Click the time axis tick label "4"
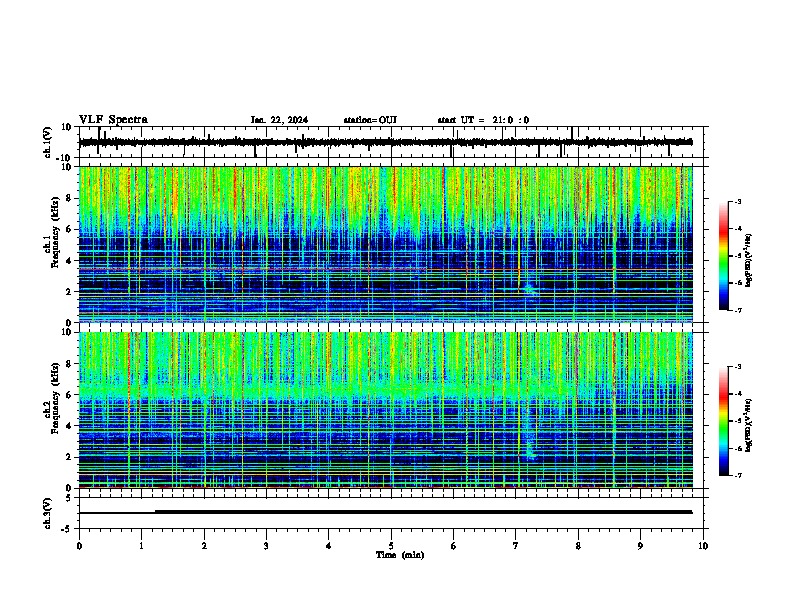The image size is (792, 612). coord(329,546)
